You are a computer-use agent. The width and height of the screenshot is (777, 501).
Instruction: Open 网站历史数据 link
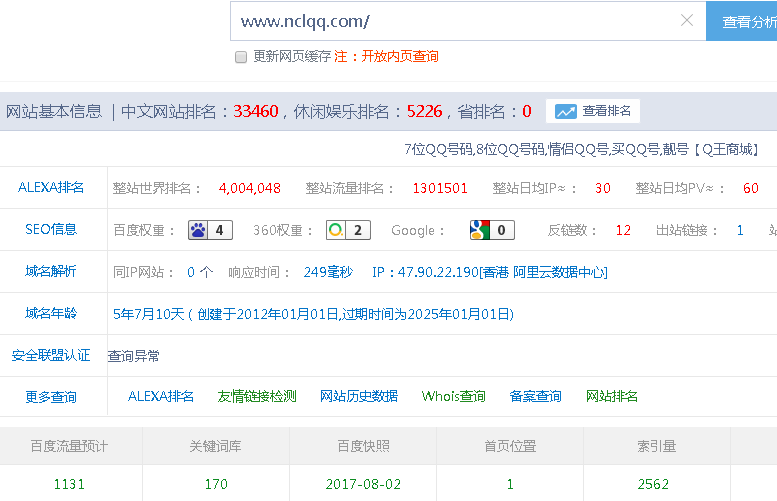(x=359, y=397)
